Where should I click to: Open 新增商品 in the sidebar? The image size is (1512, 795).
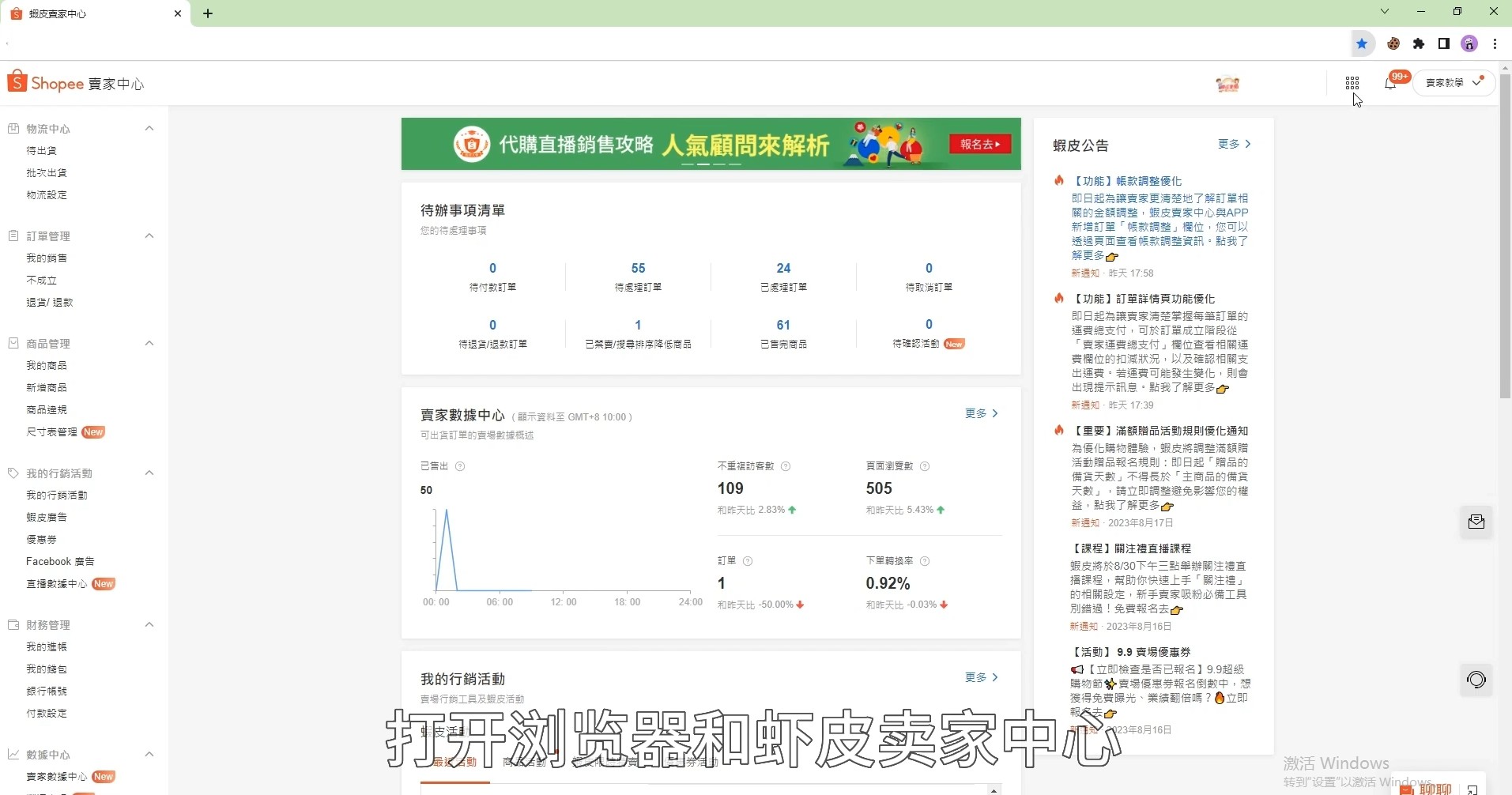pos(47,387)
